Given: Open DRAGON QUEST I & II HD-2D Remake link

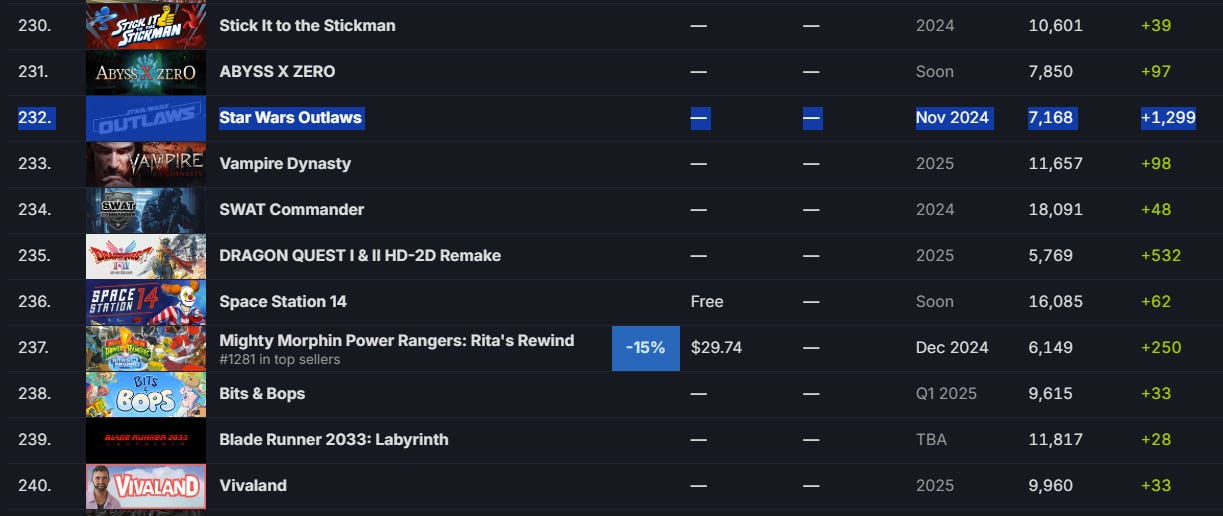Looking at the screenshot, I should pos(360,256).
